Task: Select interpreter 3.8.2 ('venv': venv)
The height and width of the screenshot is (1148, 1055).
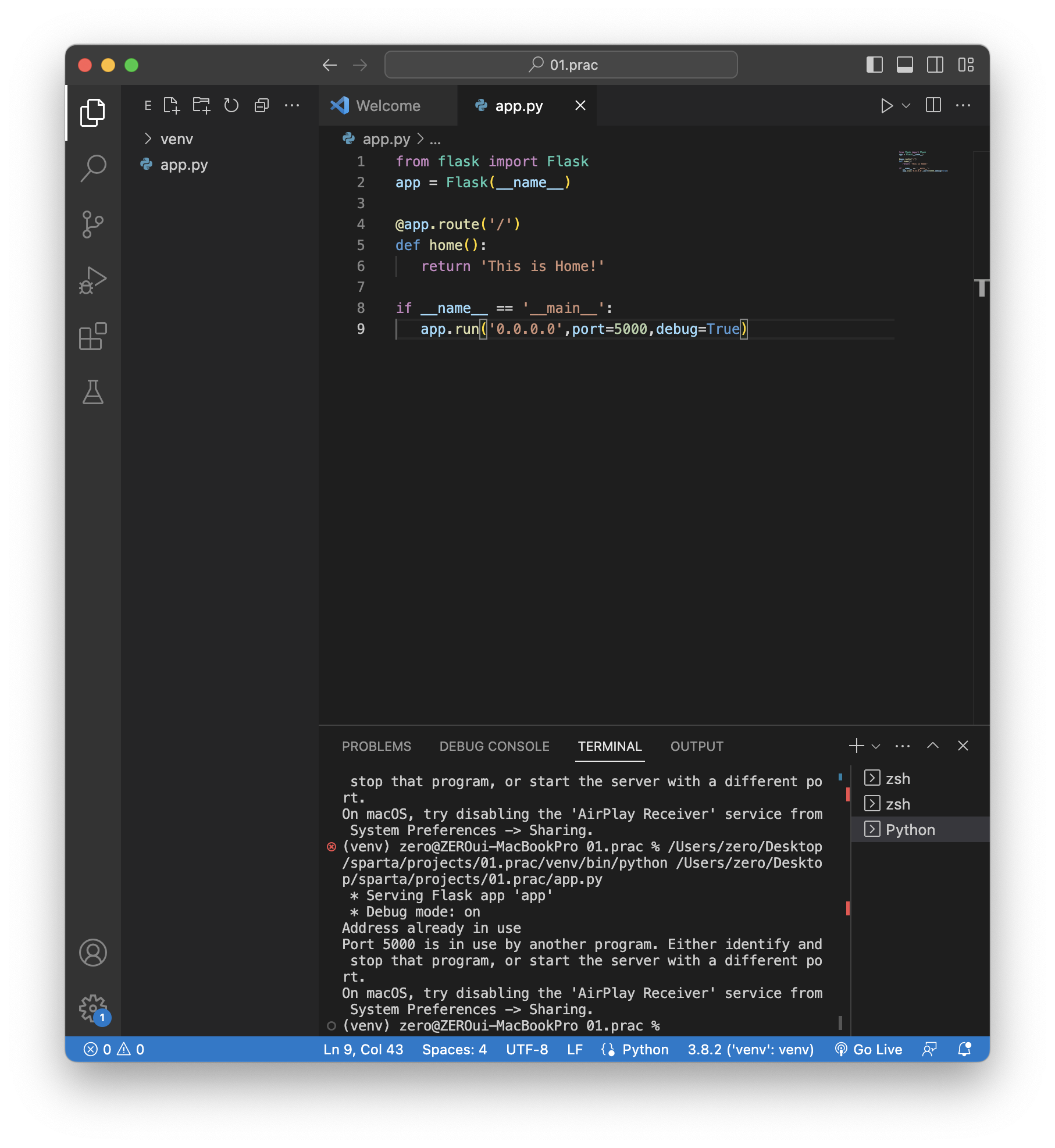Action: 751,1049
